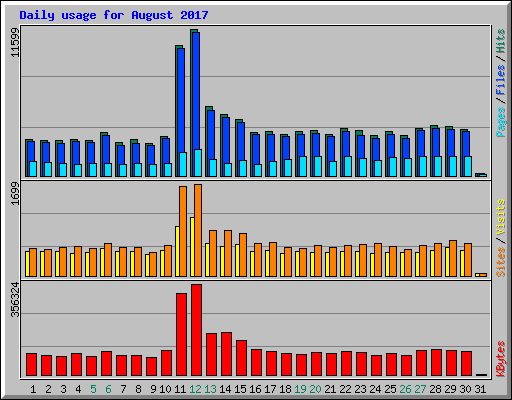The height and width of the screenshot is (400, 512).
Task: Click the red KBytes bar for day 28
Action: [x=436, y=363]
